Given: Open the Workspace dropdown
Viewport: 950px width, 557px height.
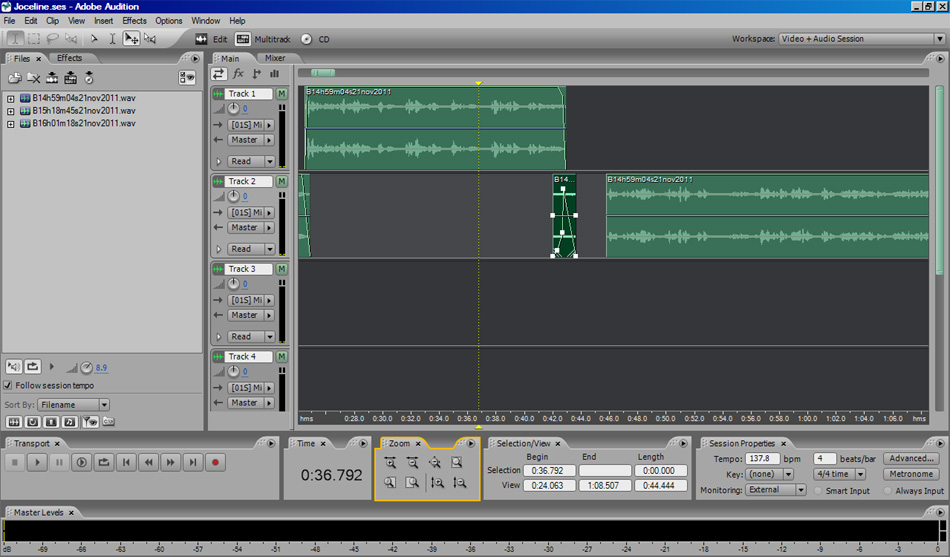Looking at the screenshot, I should pos(860,39).
